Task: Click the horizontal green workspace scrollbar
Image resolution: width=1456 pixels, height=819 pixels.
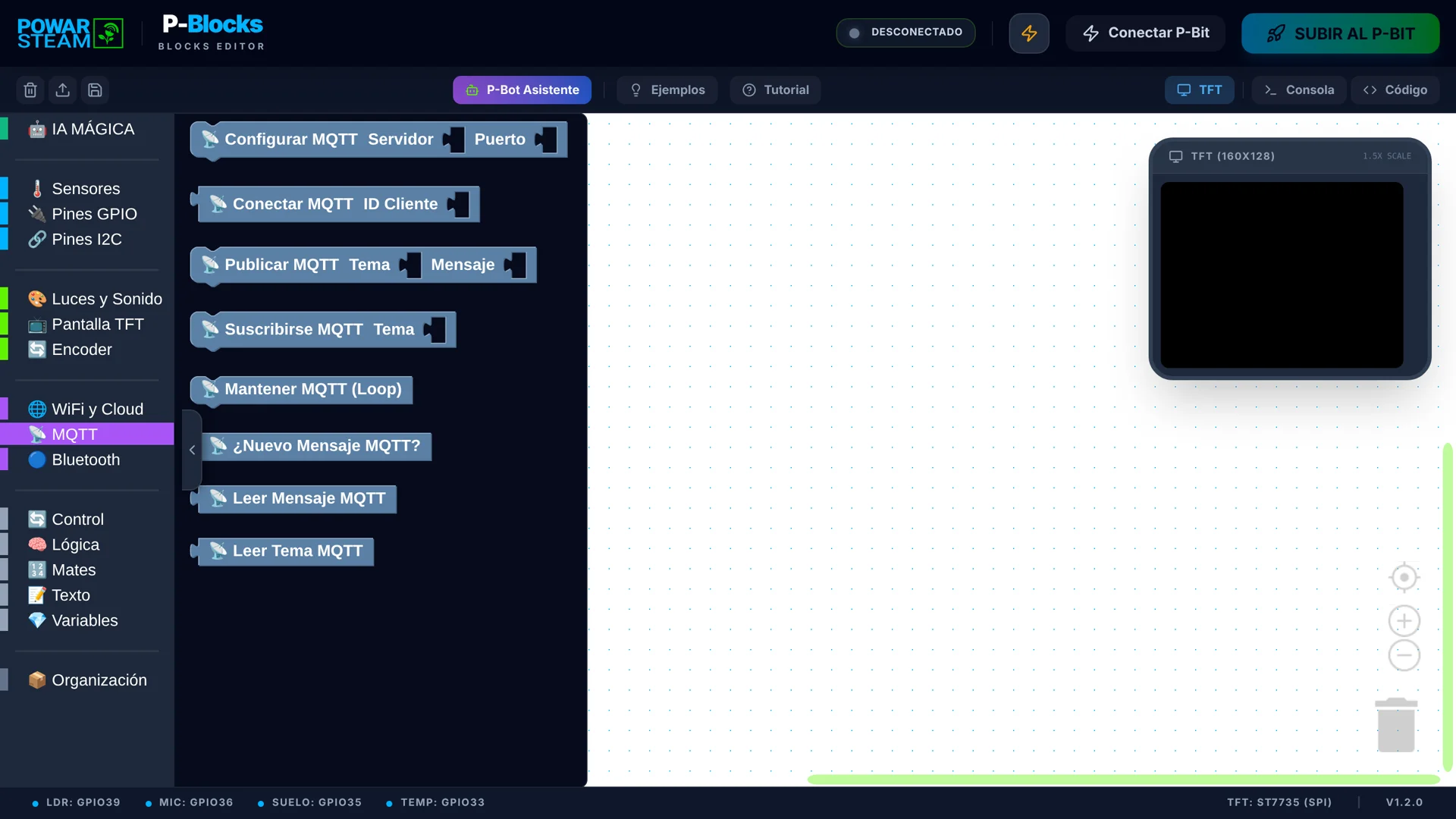Action: point(1123,780)
